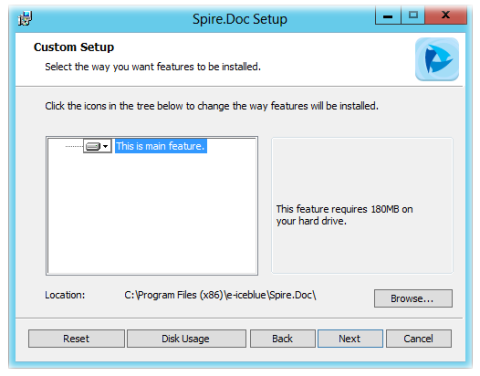The width and height of the screenshot is (480, 376).
Task: Click the Reset button
Action: point(76,339)
